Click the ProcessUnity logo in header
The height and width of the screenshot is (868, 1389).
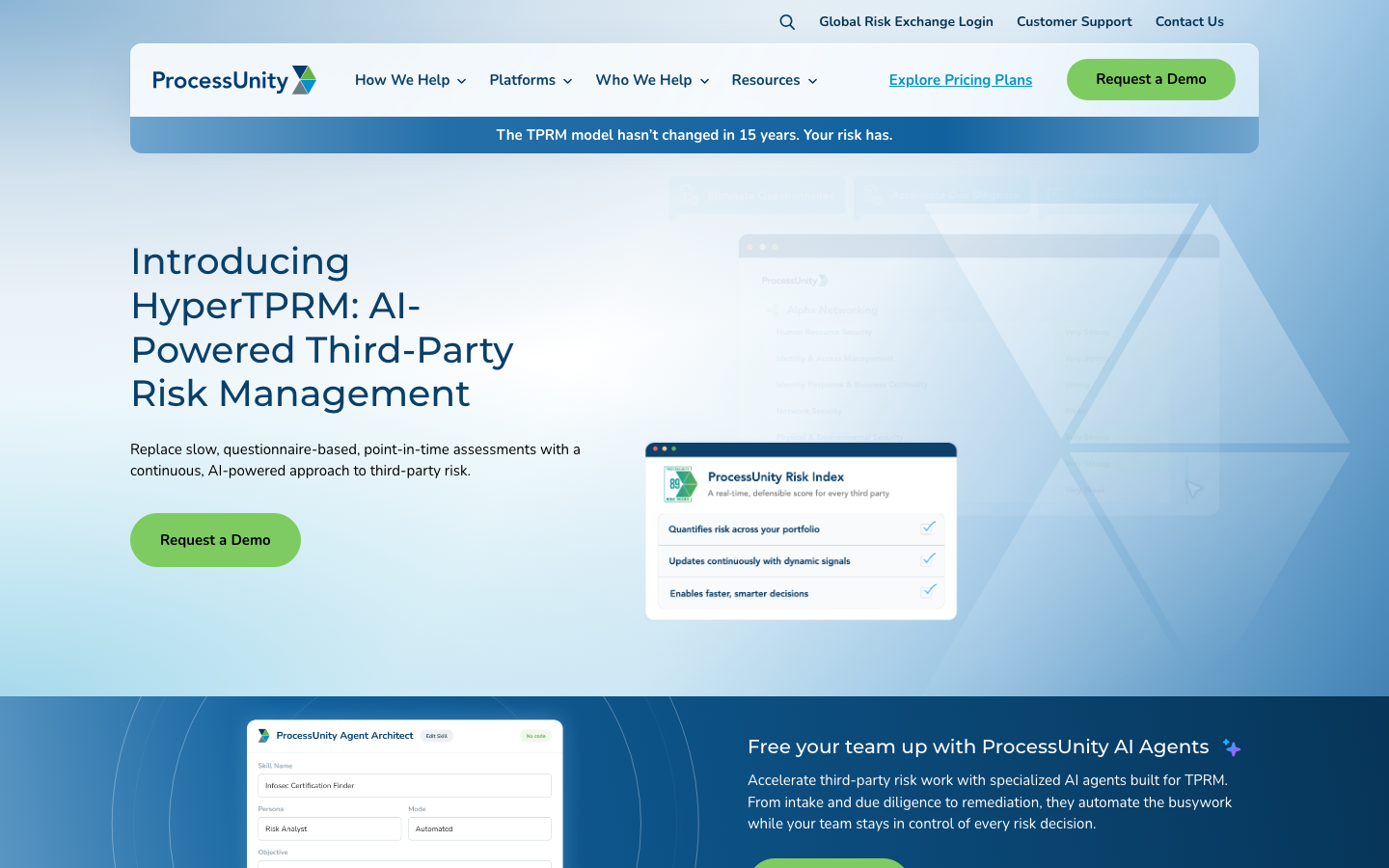234,80
